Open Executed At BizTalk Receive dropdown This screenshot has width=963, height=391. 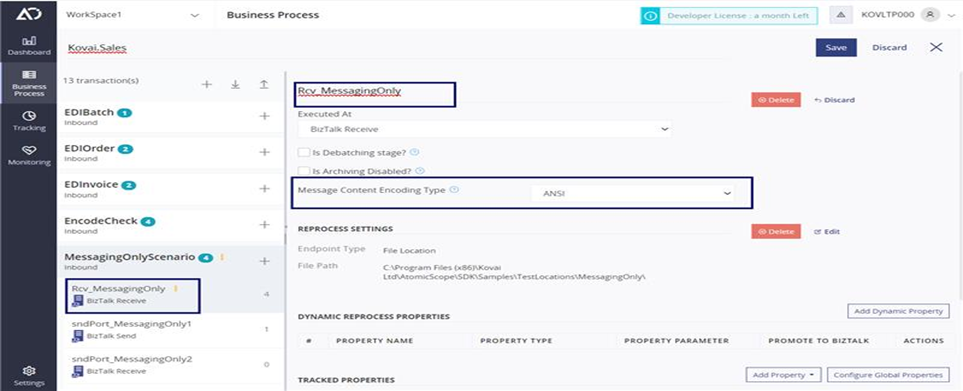point(484,130)
